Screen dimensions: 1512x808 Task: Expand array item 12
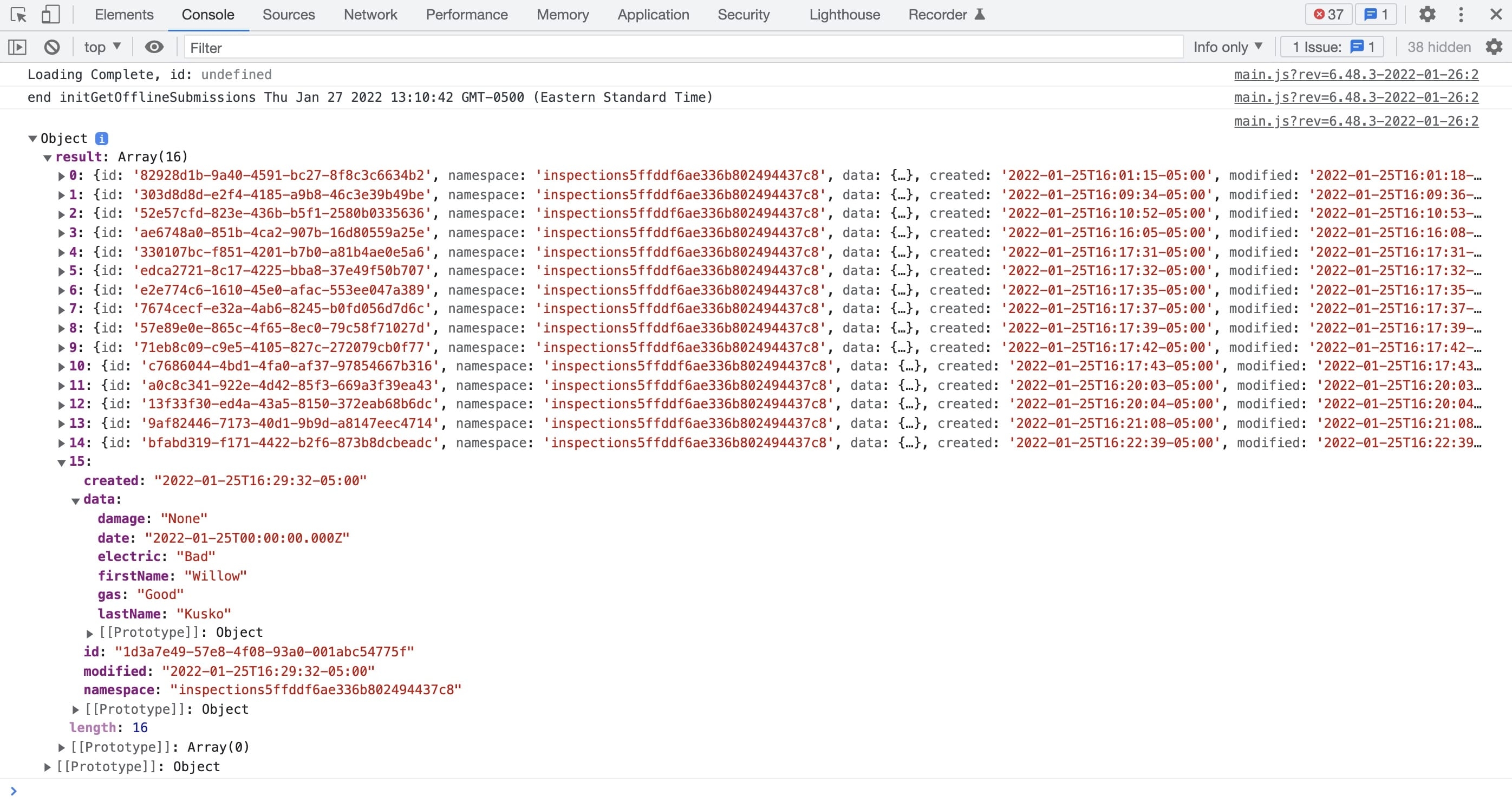[x=62, y=405]
